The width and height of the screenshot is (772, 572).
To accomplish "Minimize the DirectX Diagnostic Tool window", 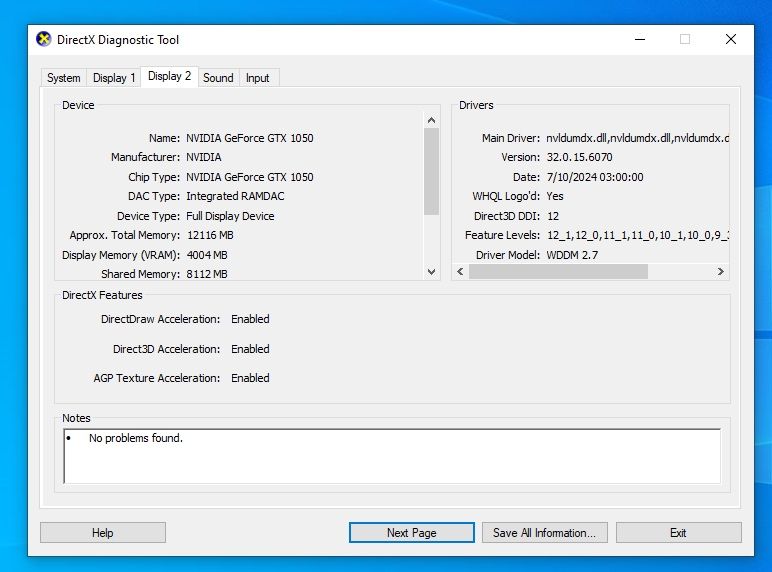I will 640,39.
